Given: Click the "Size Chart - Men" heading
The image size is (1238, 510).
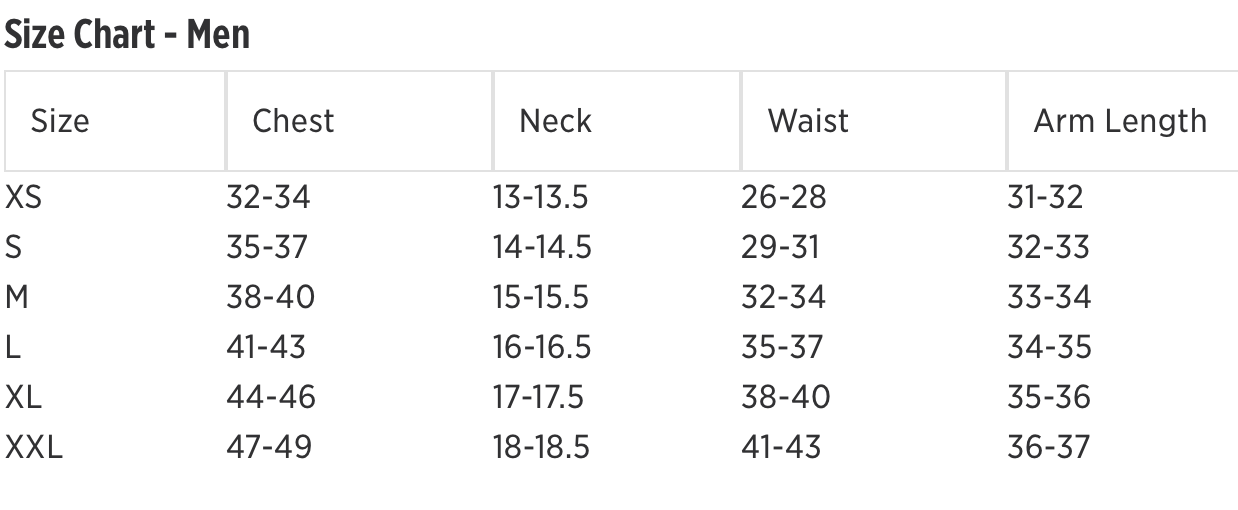Looking at the screenshot, I should [x=128, y=35].
